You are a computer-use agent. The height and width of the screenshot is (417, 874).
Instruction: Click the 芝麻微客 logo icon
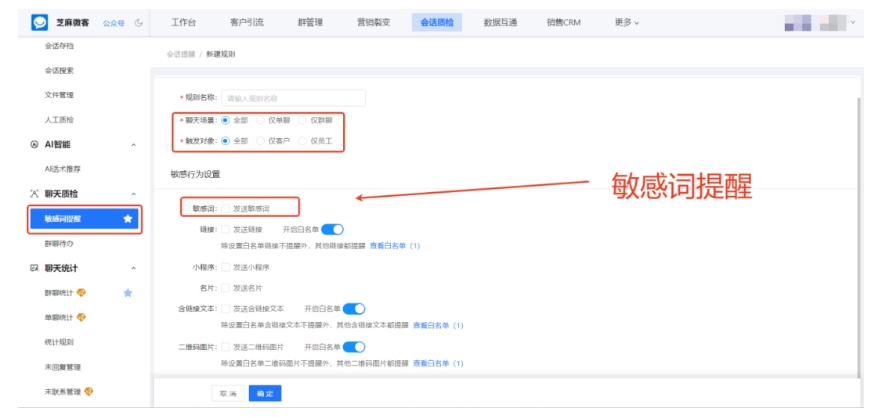(40, 23)
